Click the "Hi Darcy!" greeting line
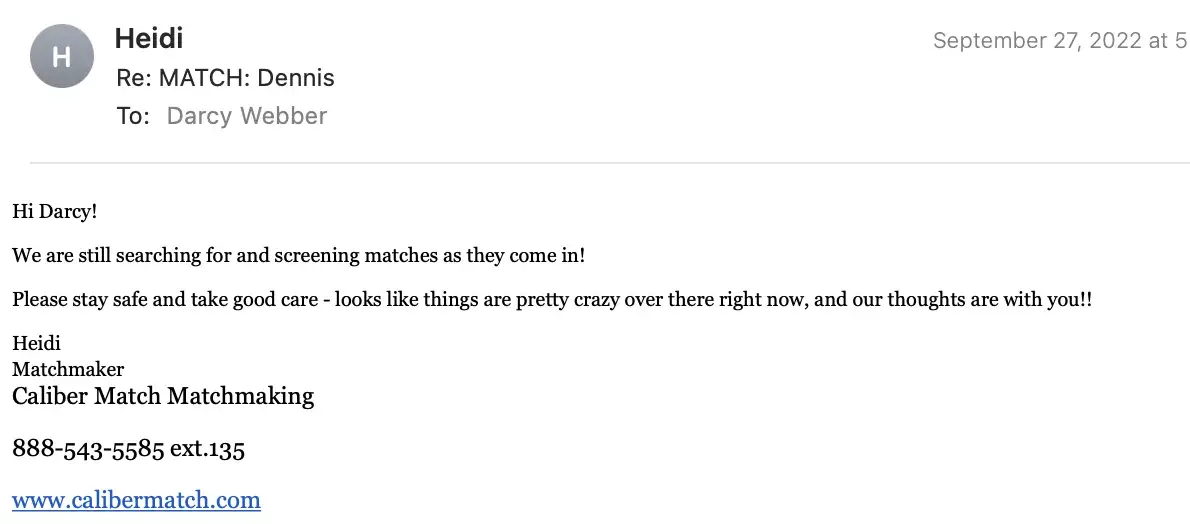Viewport: 1190px width, 524px height. click(x=54, y=211)
